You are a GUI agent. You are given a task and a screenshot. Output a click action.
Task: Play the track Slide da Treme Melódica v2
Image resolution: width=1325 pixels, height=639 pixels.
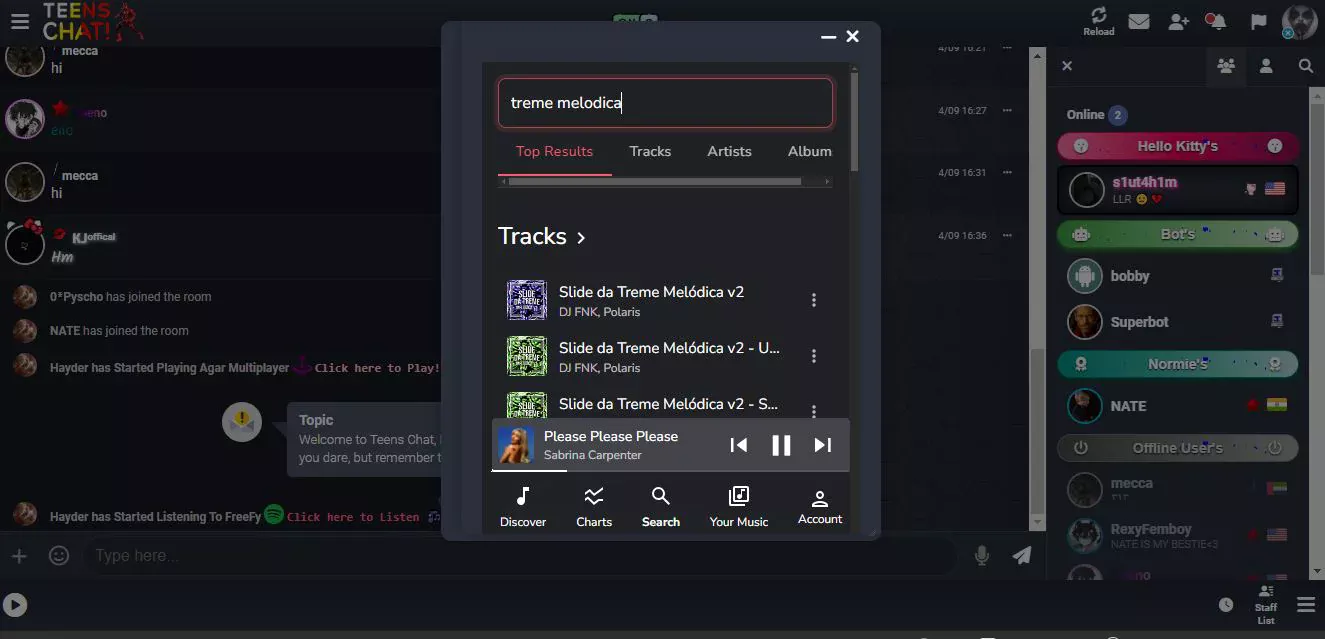(651, 292)
